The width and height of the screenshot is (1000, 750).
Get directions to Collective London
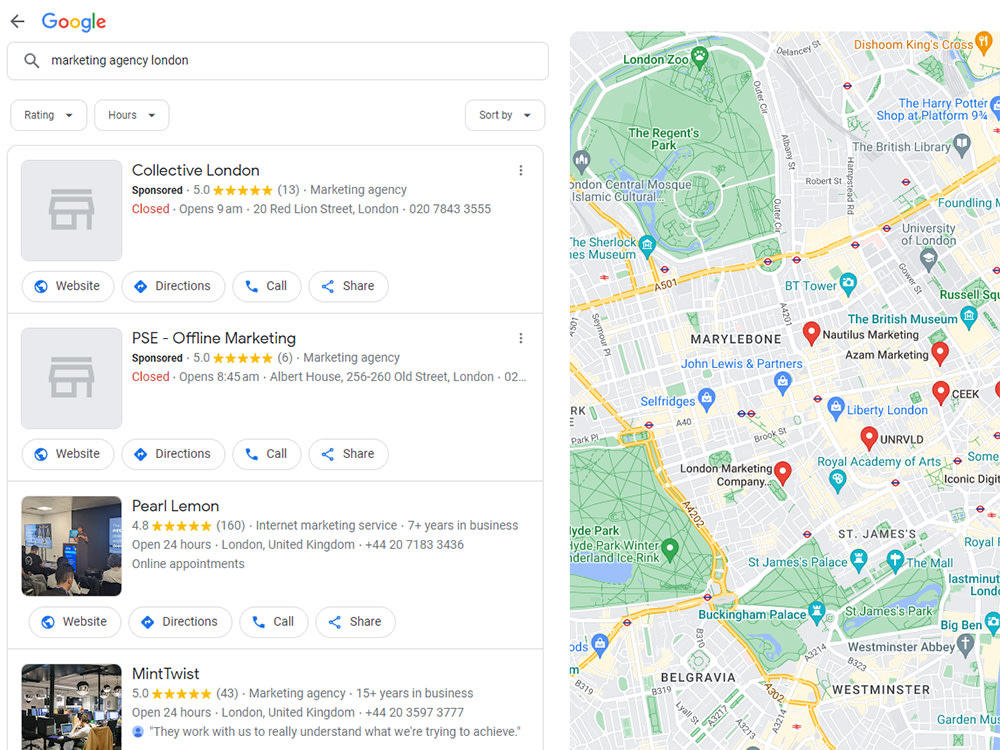(173, 286)
